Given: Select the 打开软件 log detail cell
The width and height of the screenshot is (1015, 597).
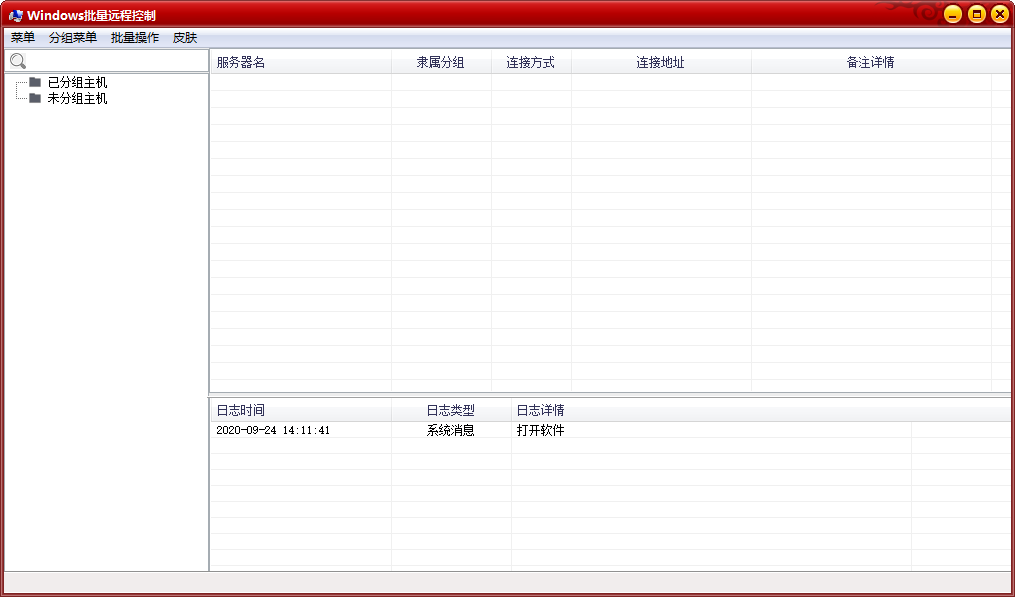Looking at the screenshot, I should tap(541, 430).
